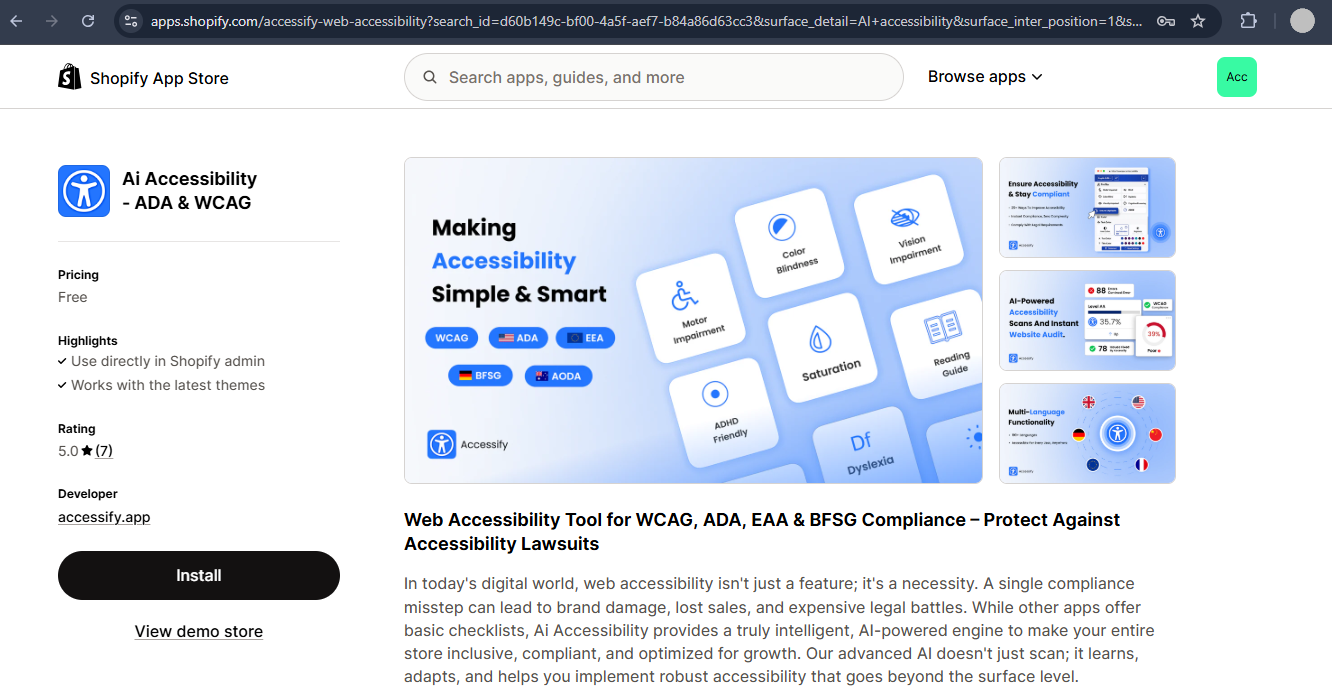Install the Ai Accessibility app
Image resolution: width=1332 pixels, height=699 pixels.
tap(198, 575)
